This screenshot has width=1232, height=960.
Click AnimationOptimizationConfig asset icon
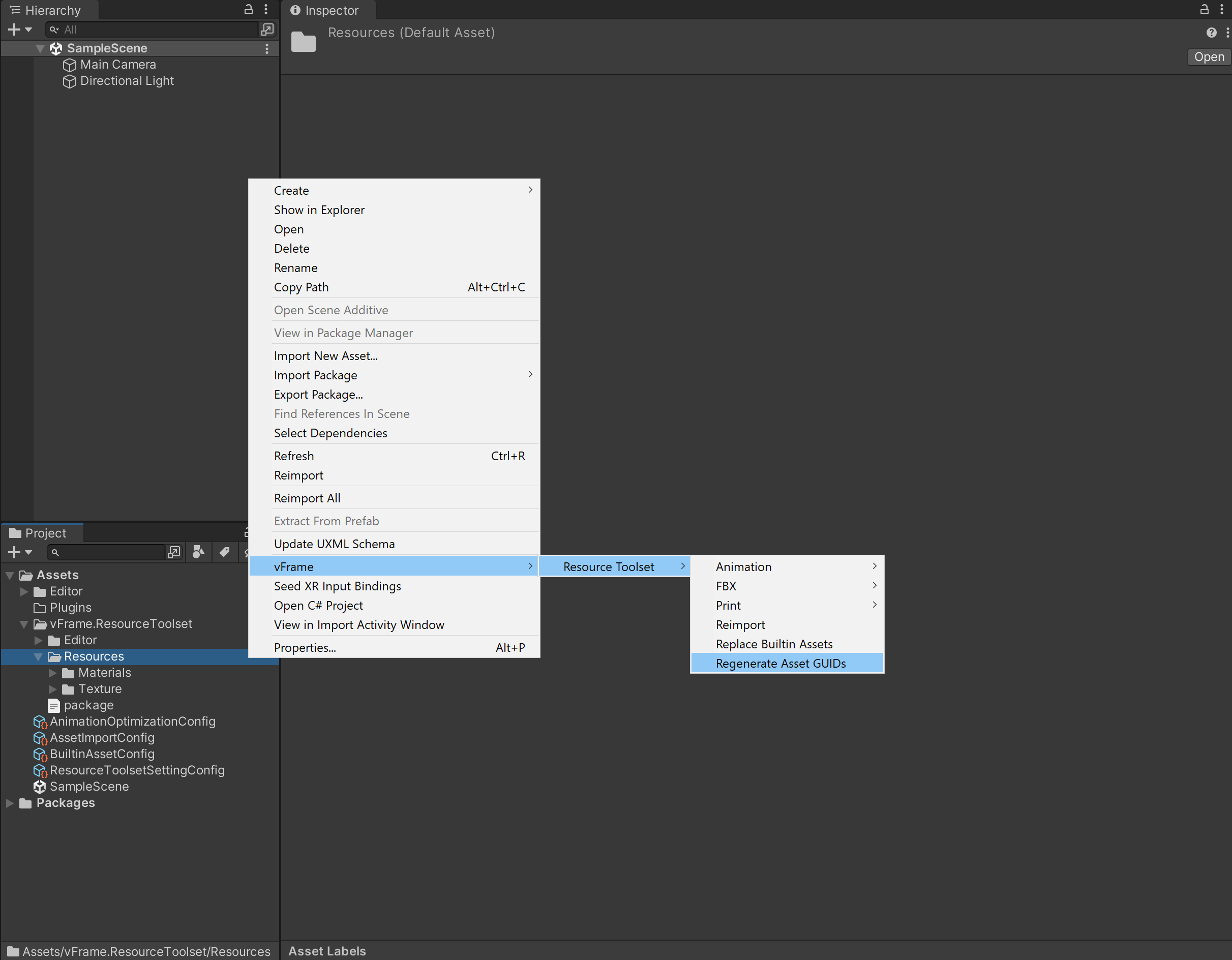tap(40, 722)
